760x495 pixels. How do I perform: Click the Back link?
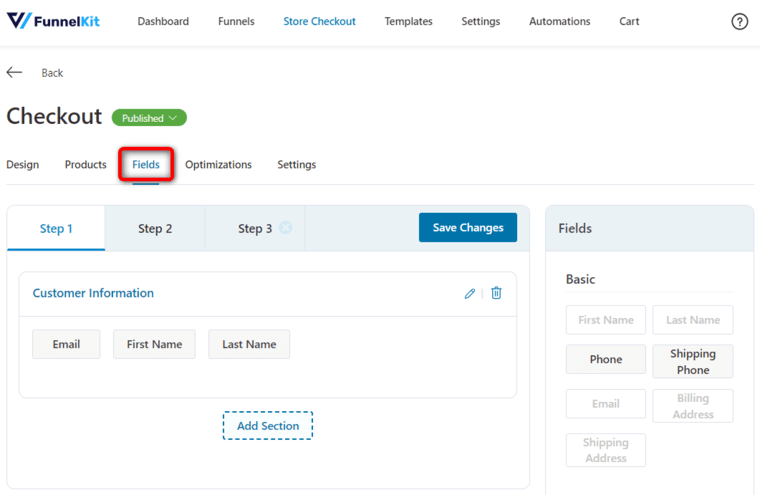click(x=52, y=73)
